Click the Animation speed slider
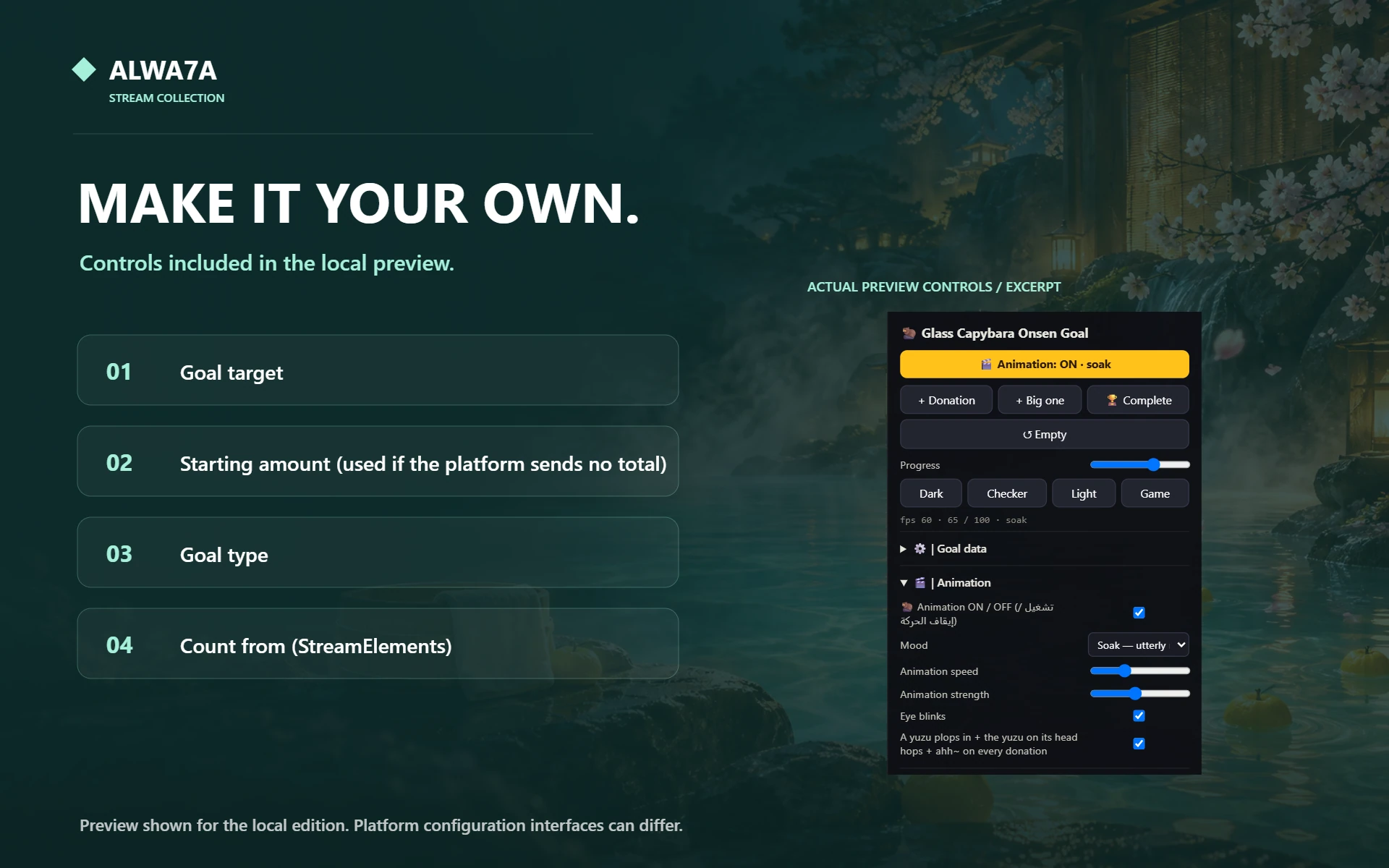The height and width of the screenshot is (868, 1389). click(1139, 671)
